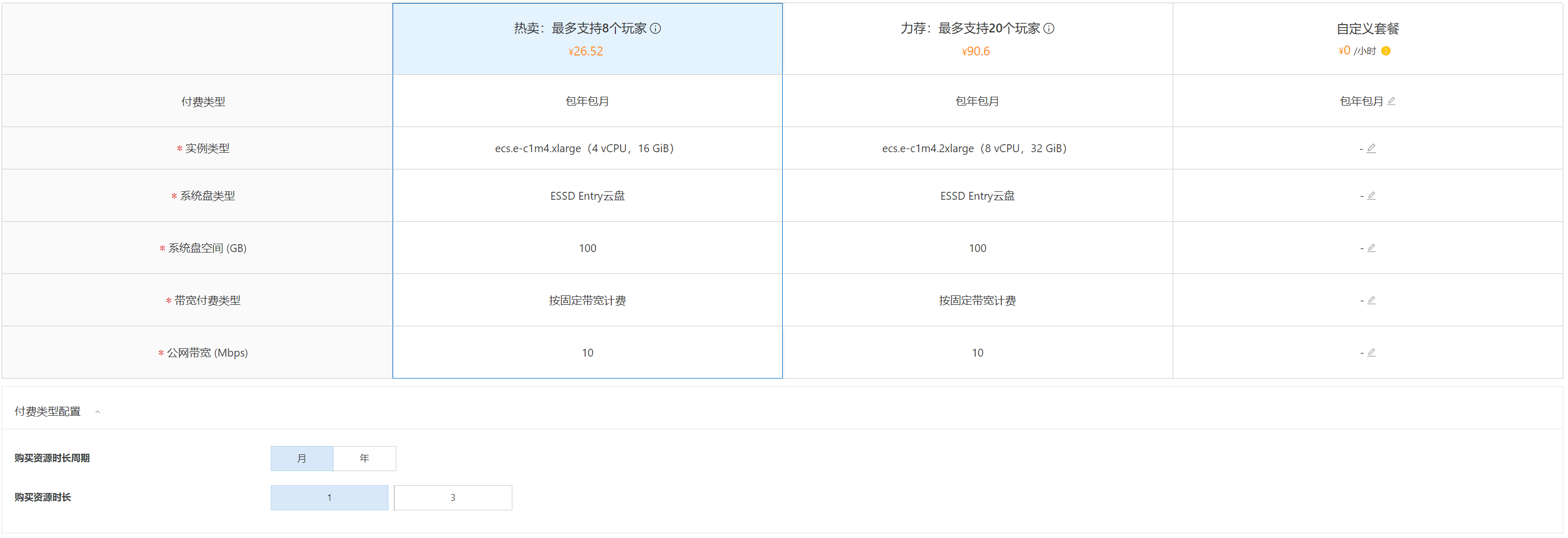This screenshot has height=538, width=1568.
Task: Click ecs.e-c1m4.2xlarge instance type cell
Action: 974,148
